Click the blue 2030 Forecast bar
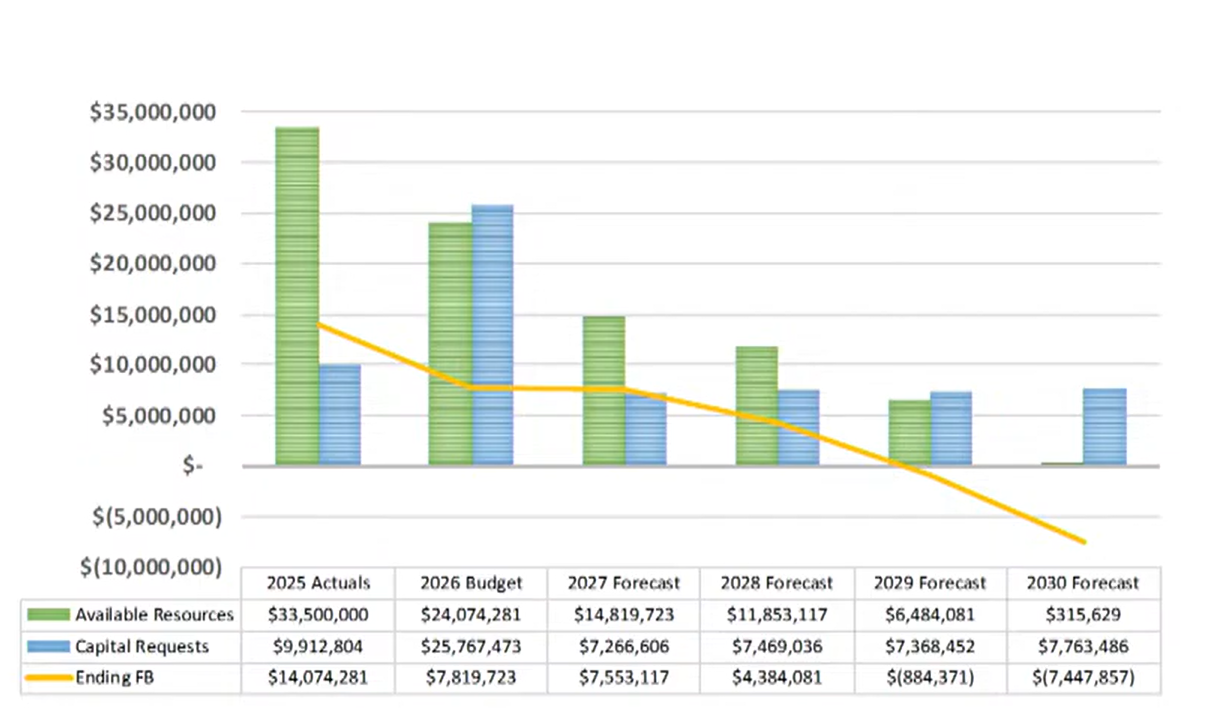This screenshot has height=715, width=1207. click(1105, 427)
